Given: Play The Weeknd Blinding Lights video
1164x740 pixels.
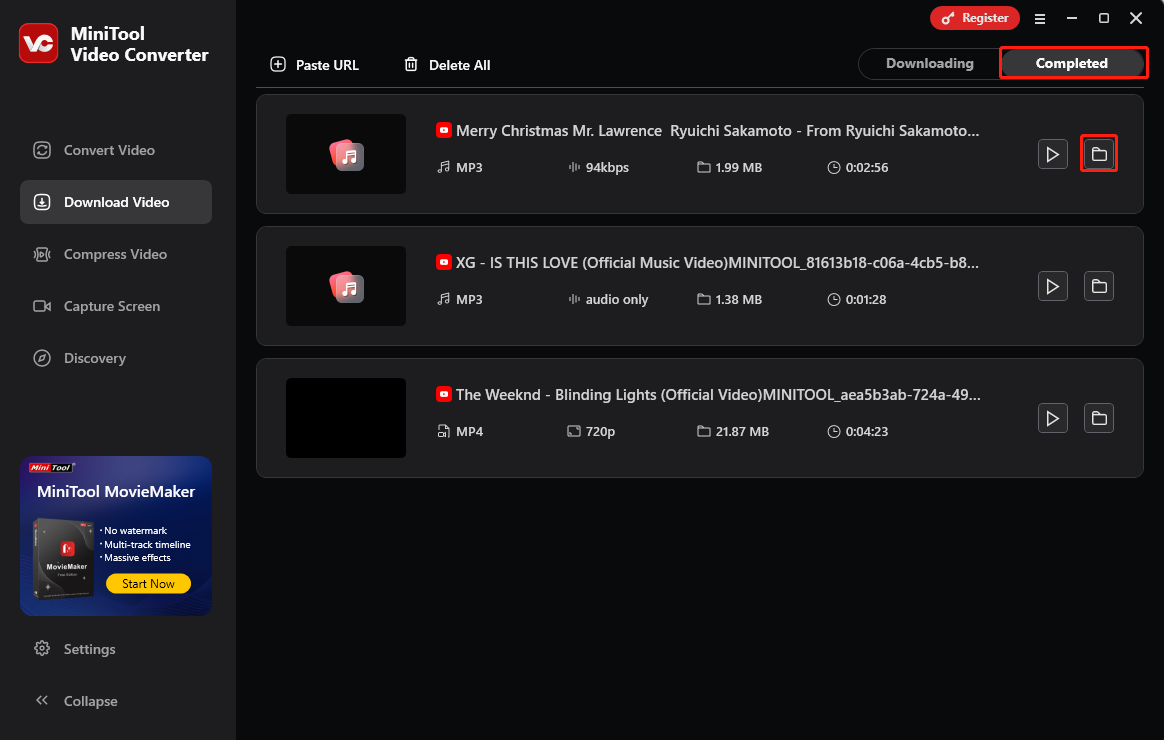Looking at the screenshot, I should (1052, 419).
